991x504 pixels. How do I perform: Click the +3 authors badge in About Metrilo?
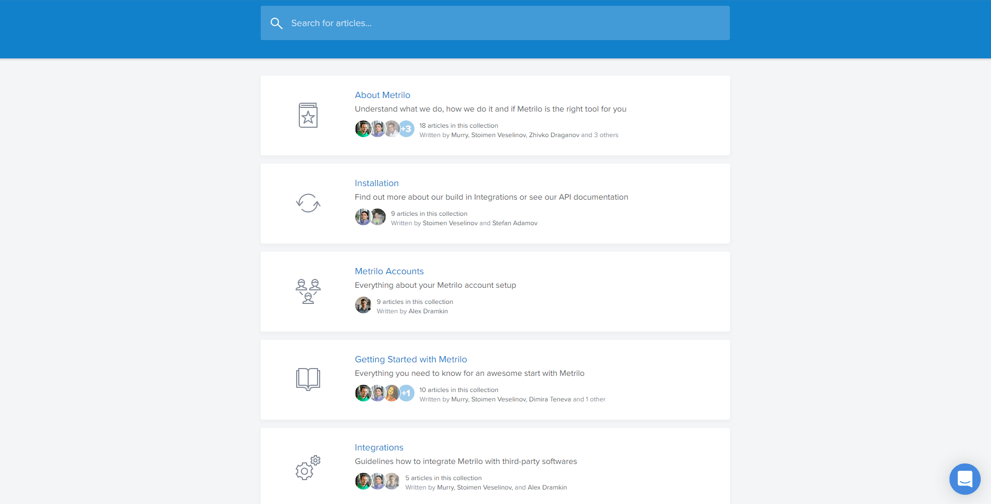pyautogui.click(x=406, y=129)
